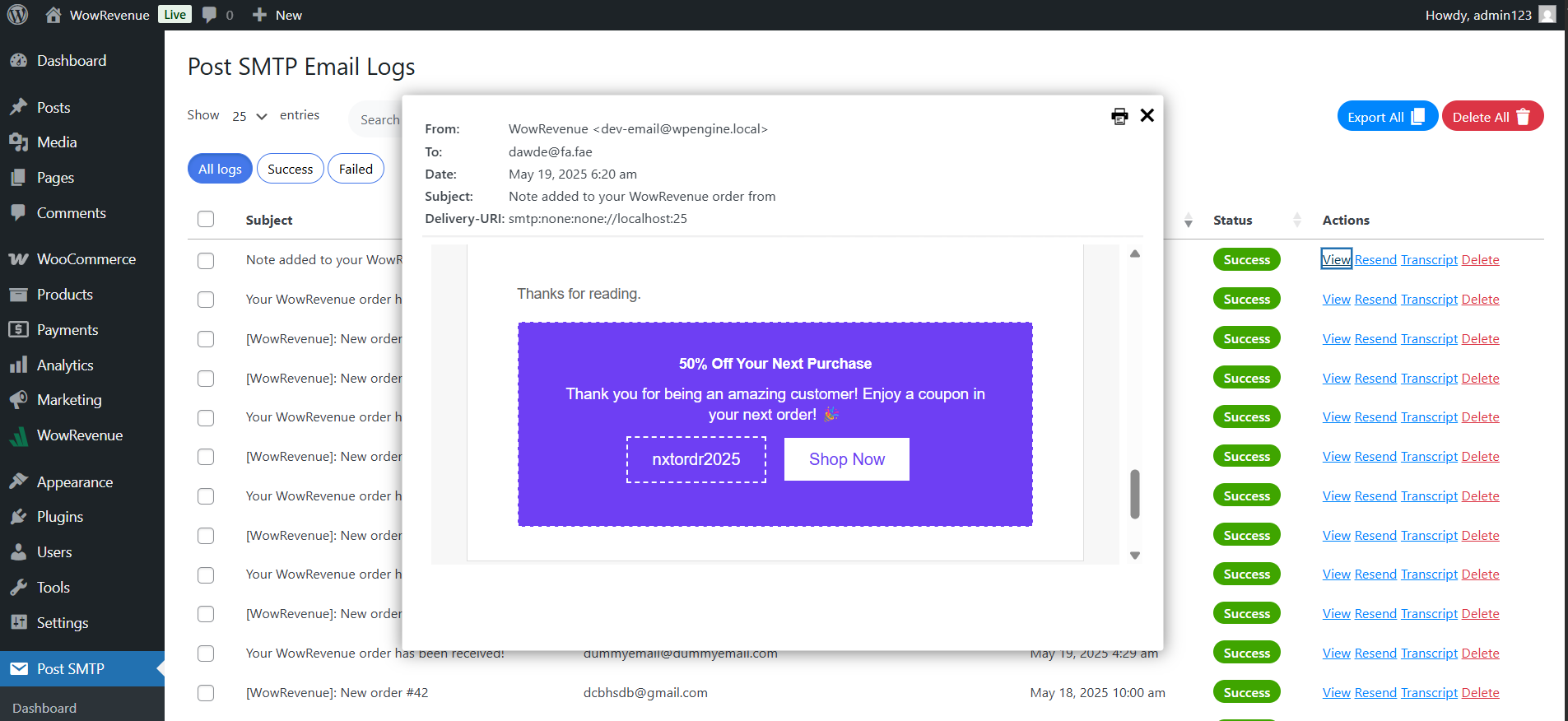
Task: Open the Settings menu
Action: (x=82, y=623)
